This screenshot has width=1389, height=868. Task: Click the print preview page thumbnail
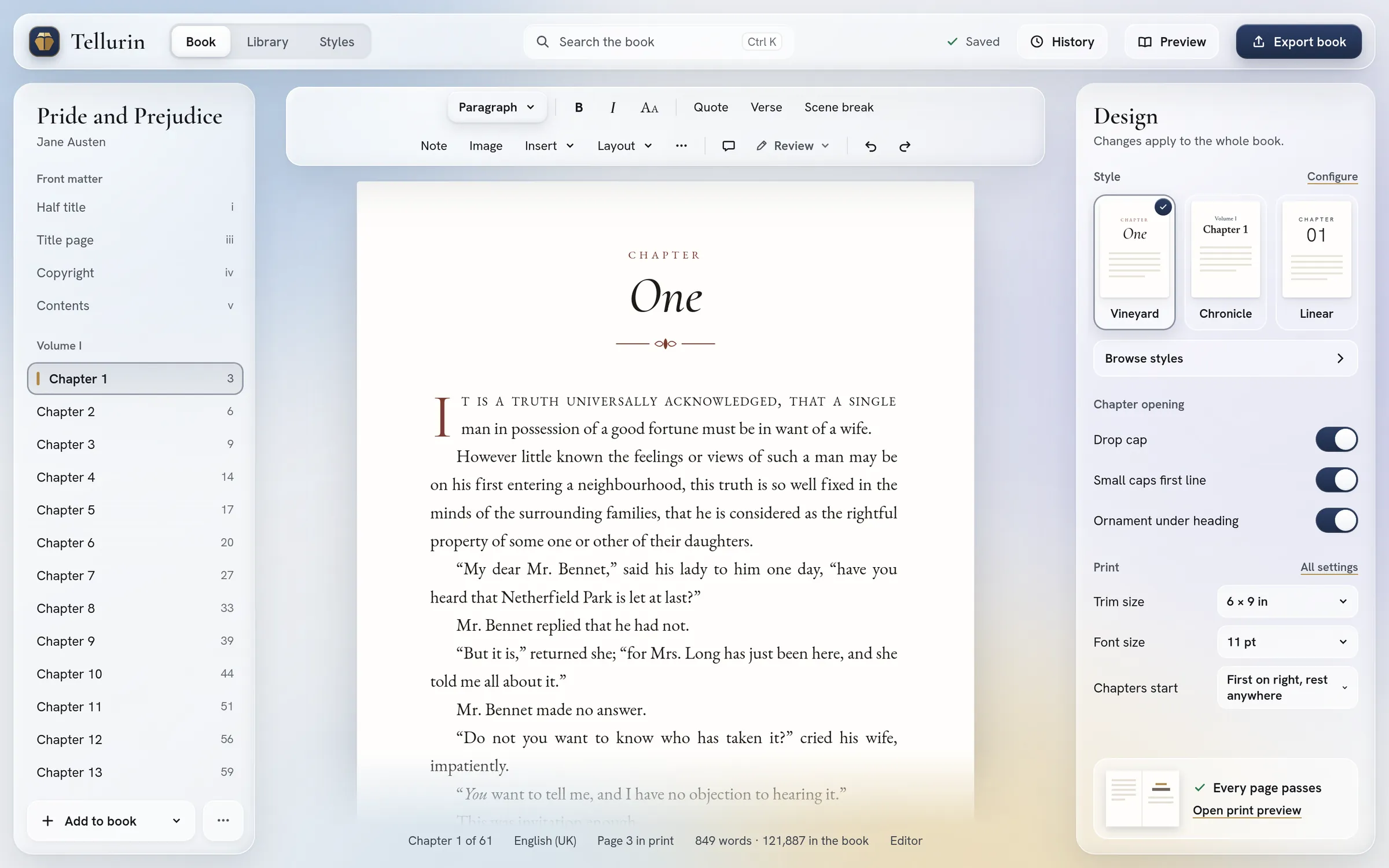pyautogui.click(x=1142, y=798)
